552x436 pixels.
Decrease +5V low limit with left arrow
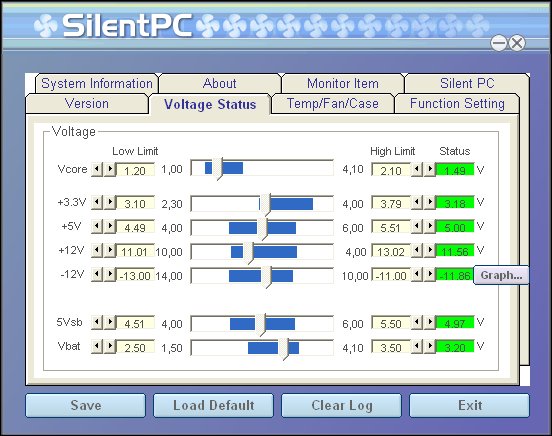pos(97,226)
